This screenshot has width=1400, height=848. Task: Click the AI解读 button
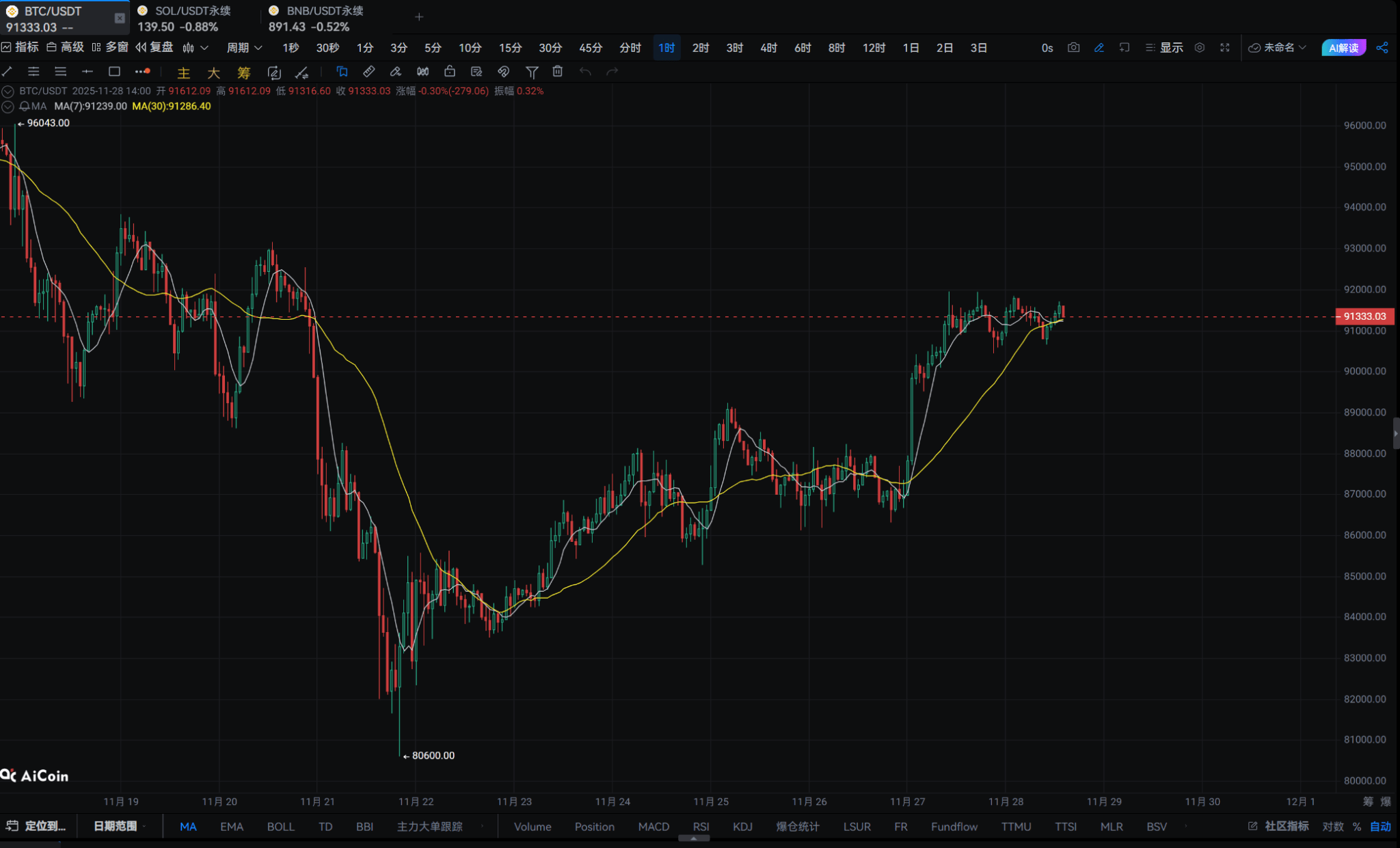coord(1343,48)
